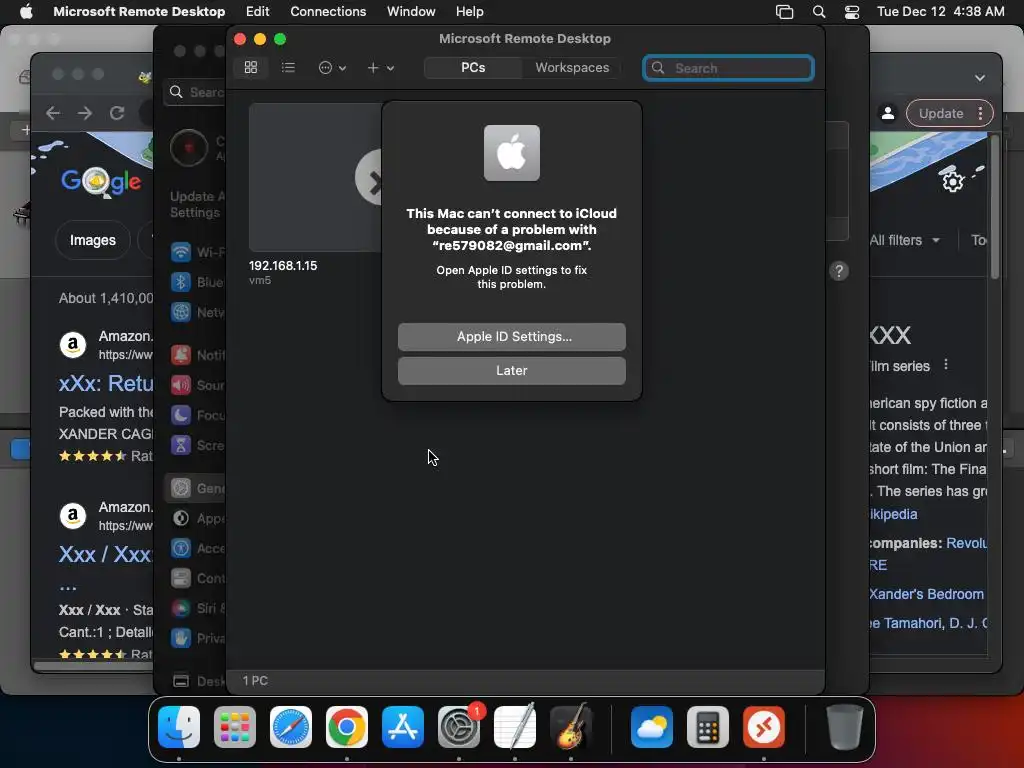Open Spotlight search in menu bar
The height and width of the screenshot is (768, 1024).
818,12
